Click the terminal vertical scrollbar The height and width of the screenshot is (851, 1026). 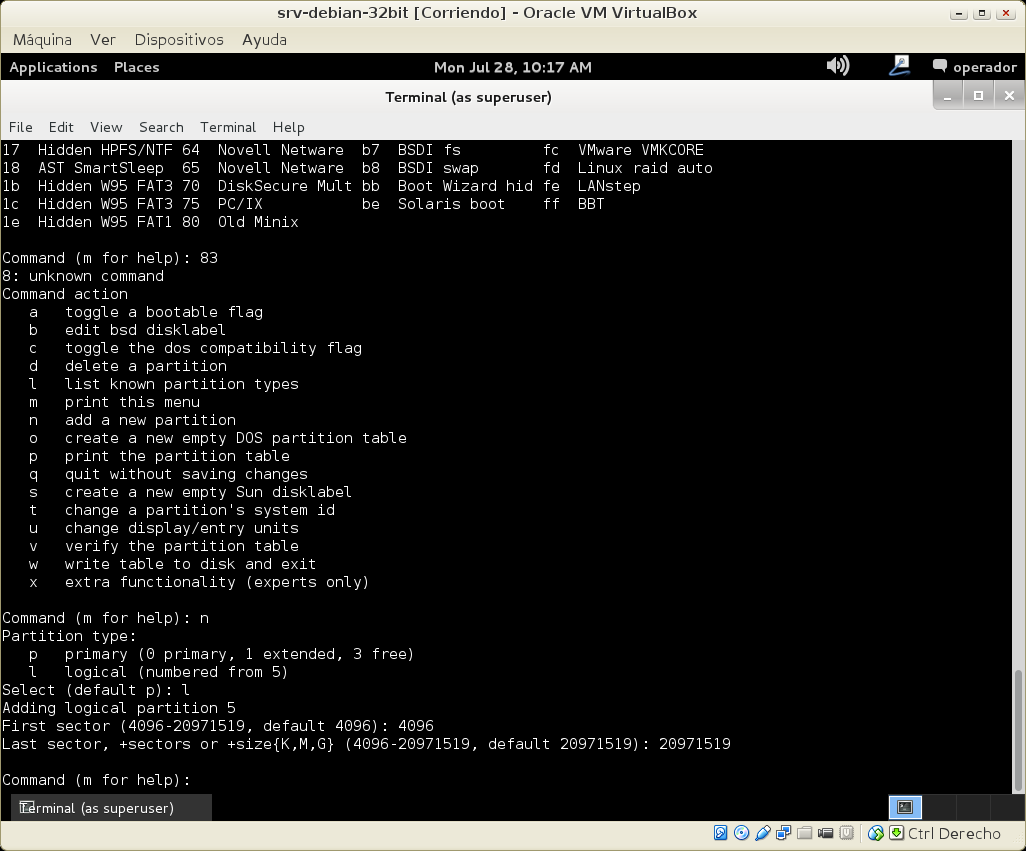[x=1019, y=730]
